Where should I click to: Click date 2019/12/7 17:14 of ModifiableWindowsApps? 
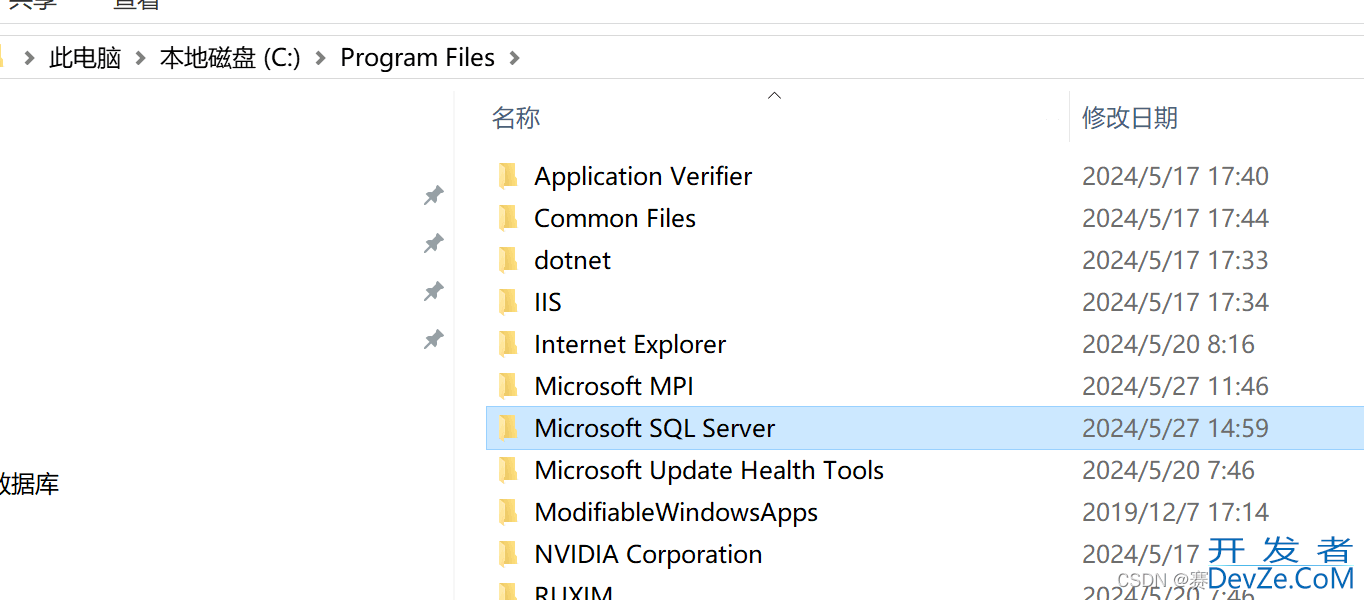click(1175, 512)
